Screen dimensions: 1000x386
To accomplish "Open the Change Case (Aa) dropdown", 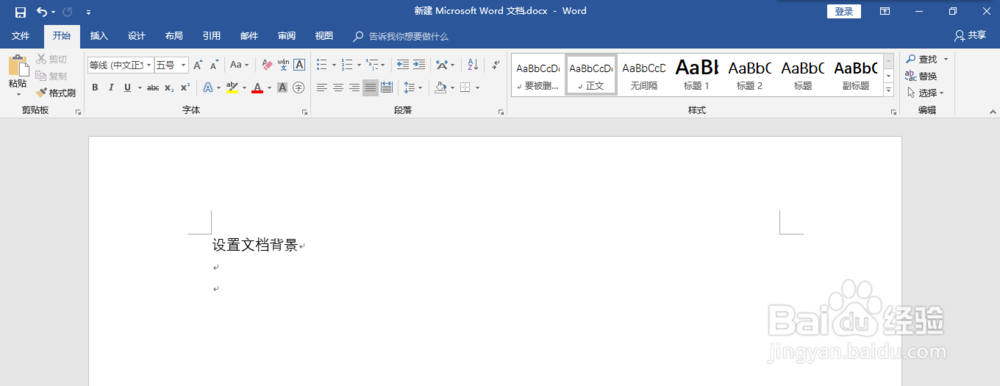I will (x=239, y=64).
